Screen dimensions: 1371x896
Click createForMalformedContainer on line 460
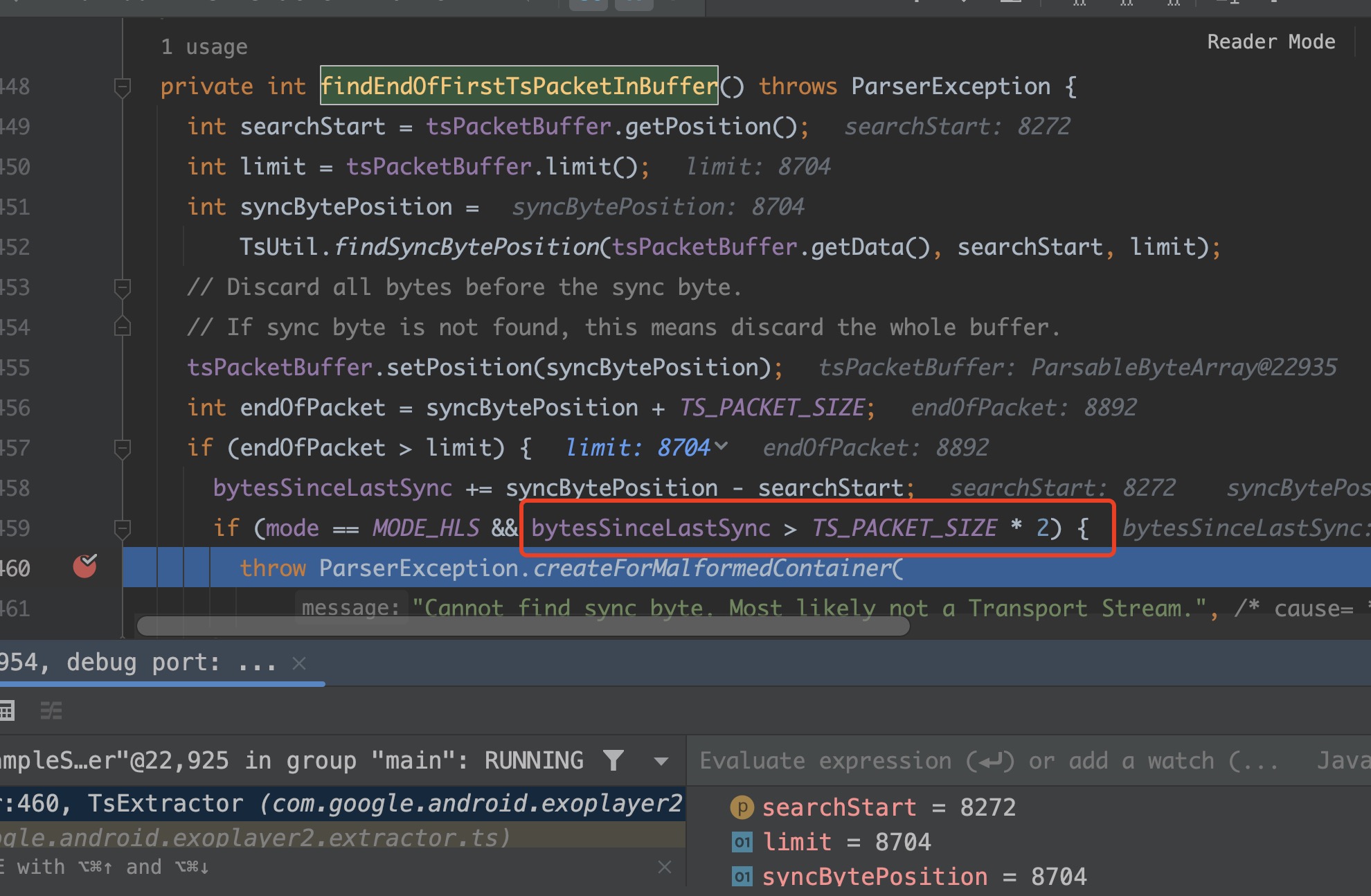click(x=713, y=568)
